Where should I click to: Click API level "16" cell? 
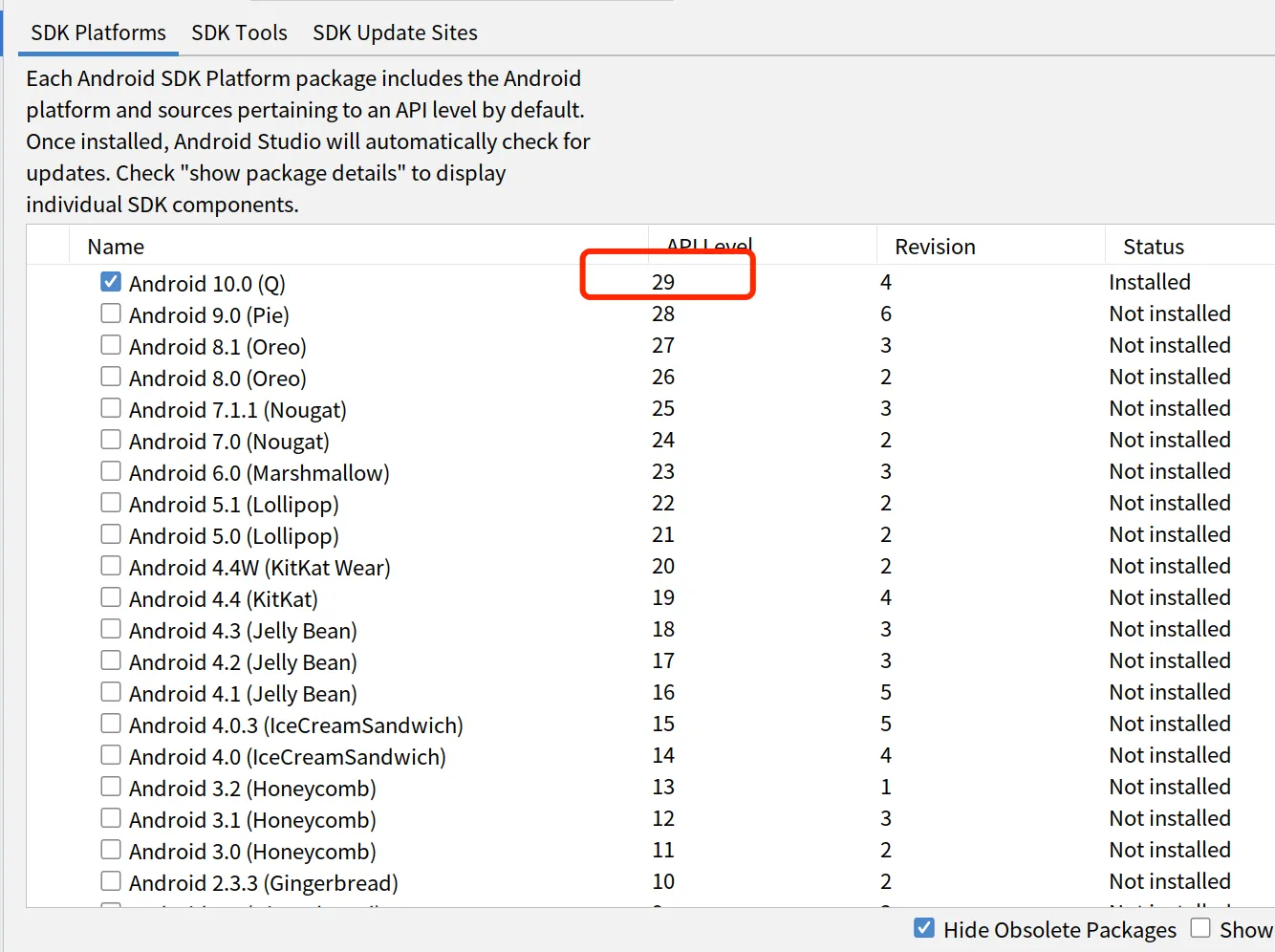(663, 692)
